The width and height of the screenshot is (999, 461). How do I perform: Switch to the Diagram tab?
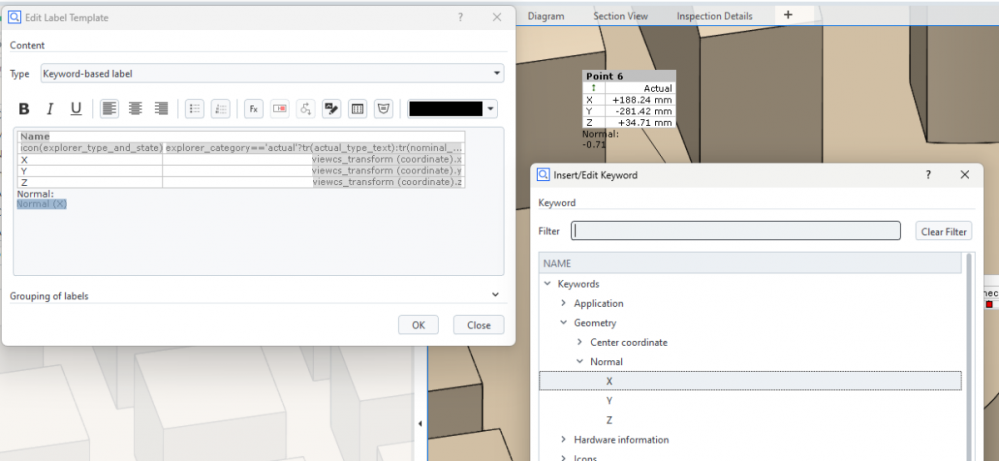[546, 16]
